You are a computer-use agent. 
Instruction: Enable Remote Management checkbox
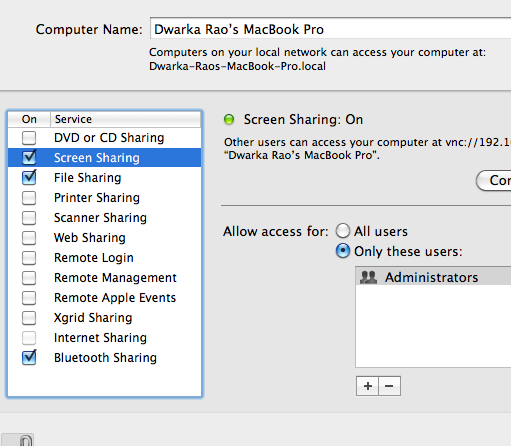[x=29, y=278]
